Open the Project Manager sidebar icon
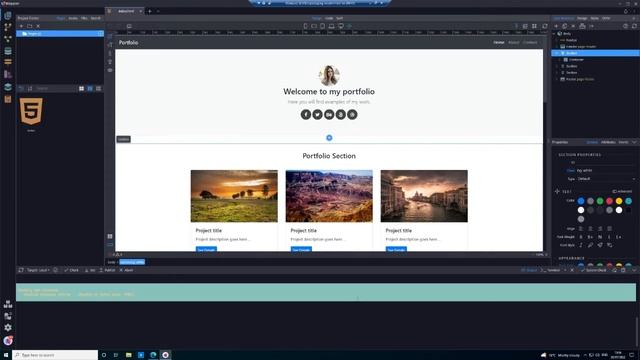The width and height of the screenshot is (640, 360). coord(8,16)
